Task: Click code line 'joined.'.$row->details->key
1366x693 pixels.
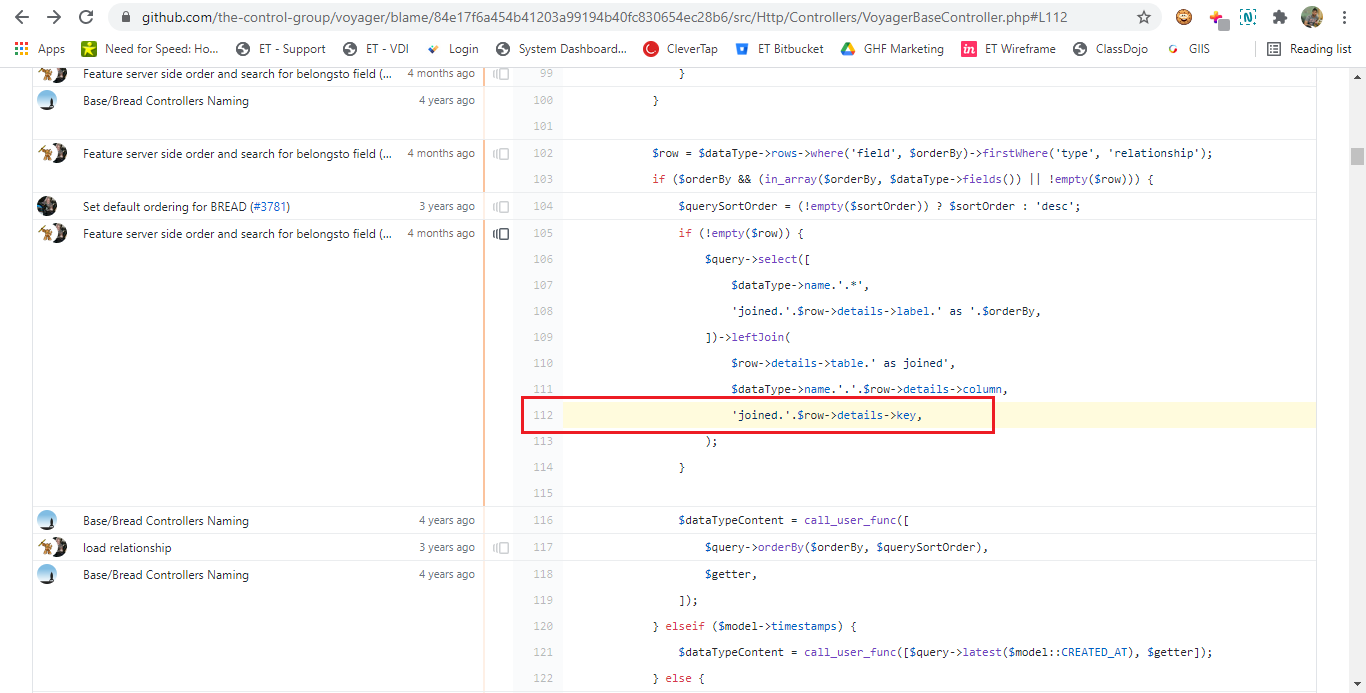Action: [826, 416]
